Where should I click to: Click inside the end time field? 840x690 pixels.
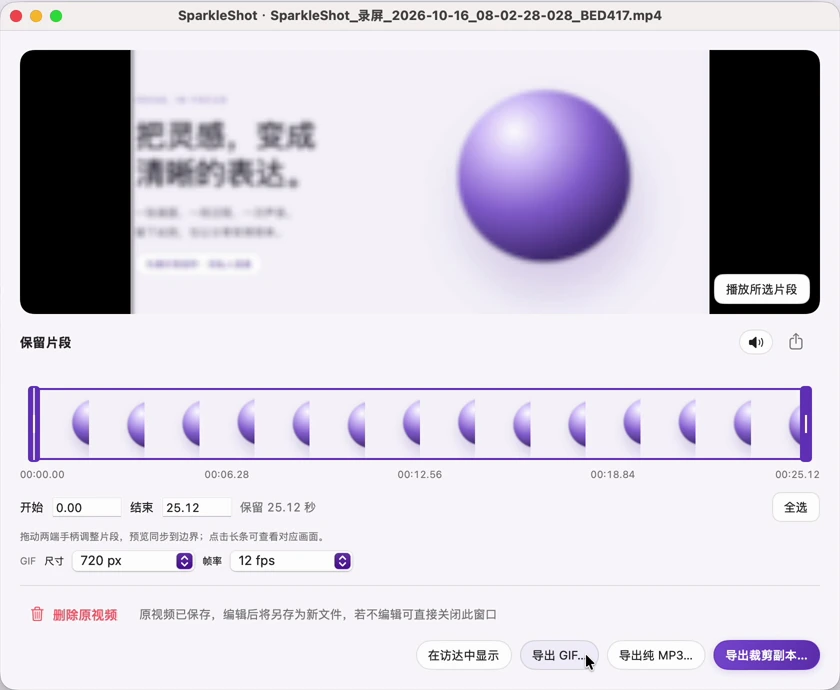point(197,507)
